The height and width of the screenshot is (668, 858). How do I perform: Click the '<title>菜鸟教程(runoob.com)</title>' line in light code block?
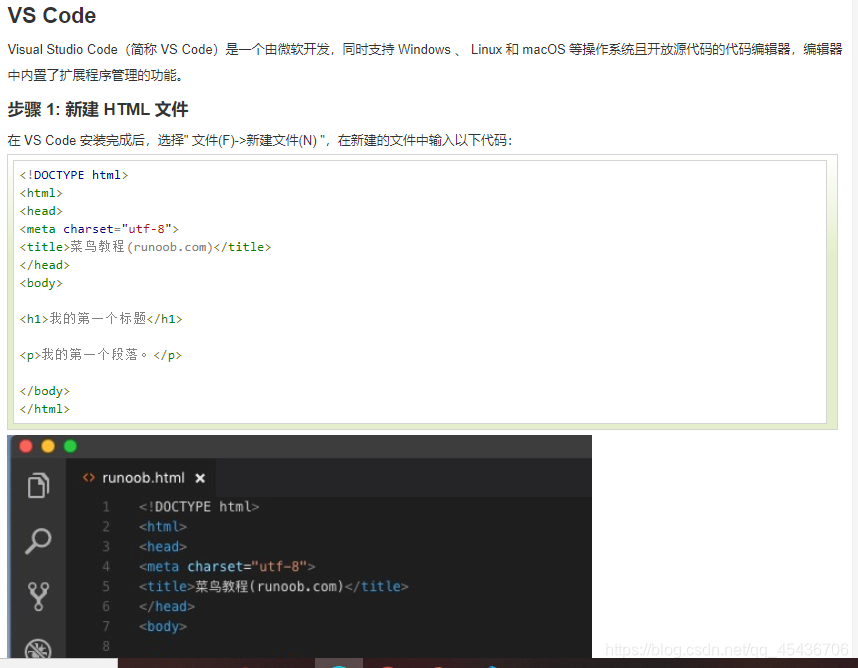[146, 247]
